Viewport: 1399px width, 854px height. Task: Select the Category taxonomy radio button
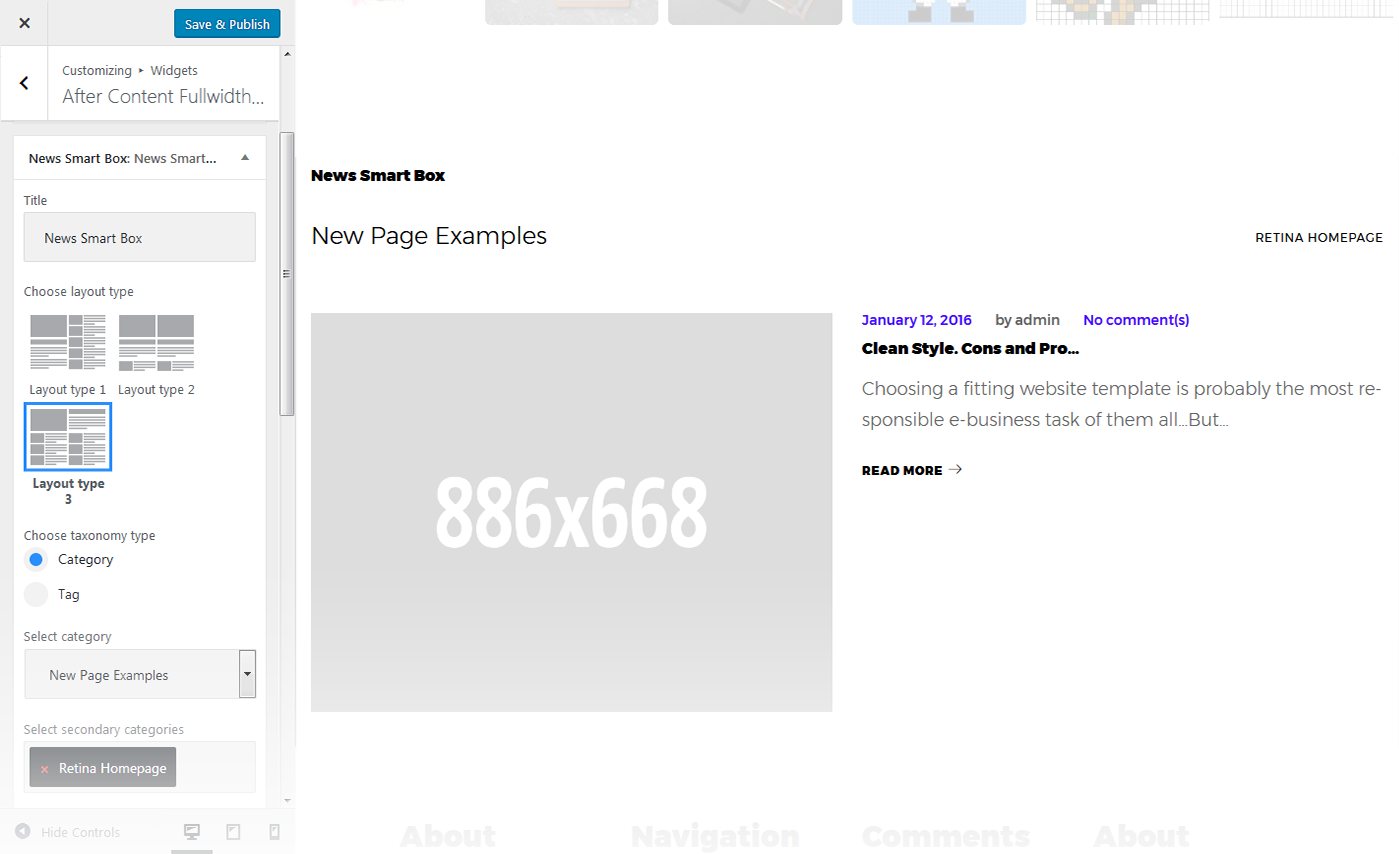pyautogui.click(x=36, y=560)
